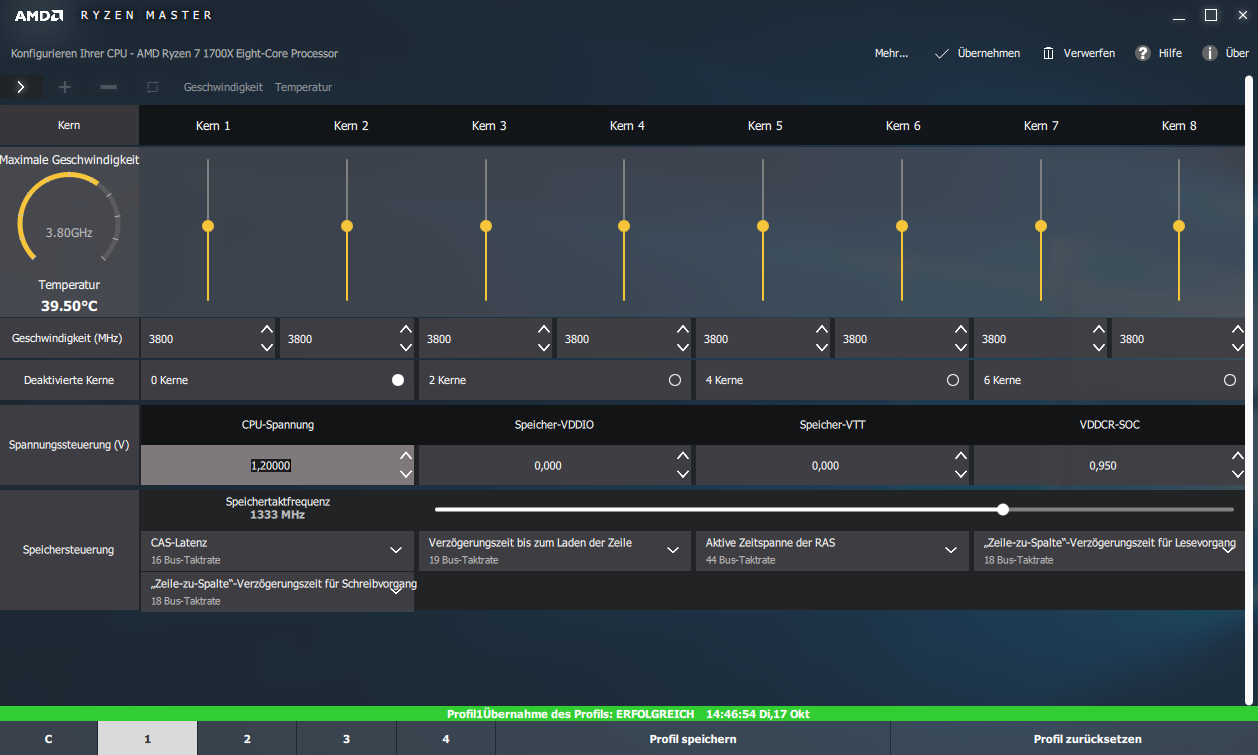1258x755 pixels.
Task: Increase Kern 5 speed with the up arrow
Action: 822,329
